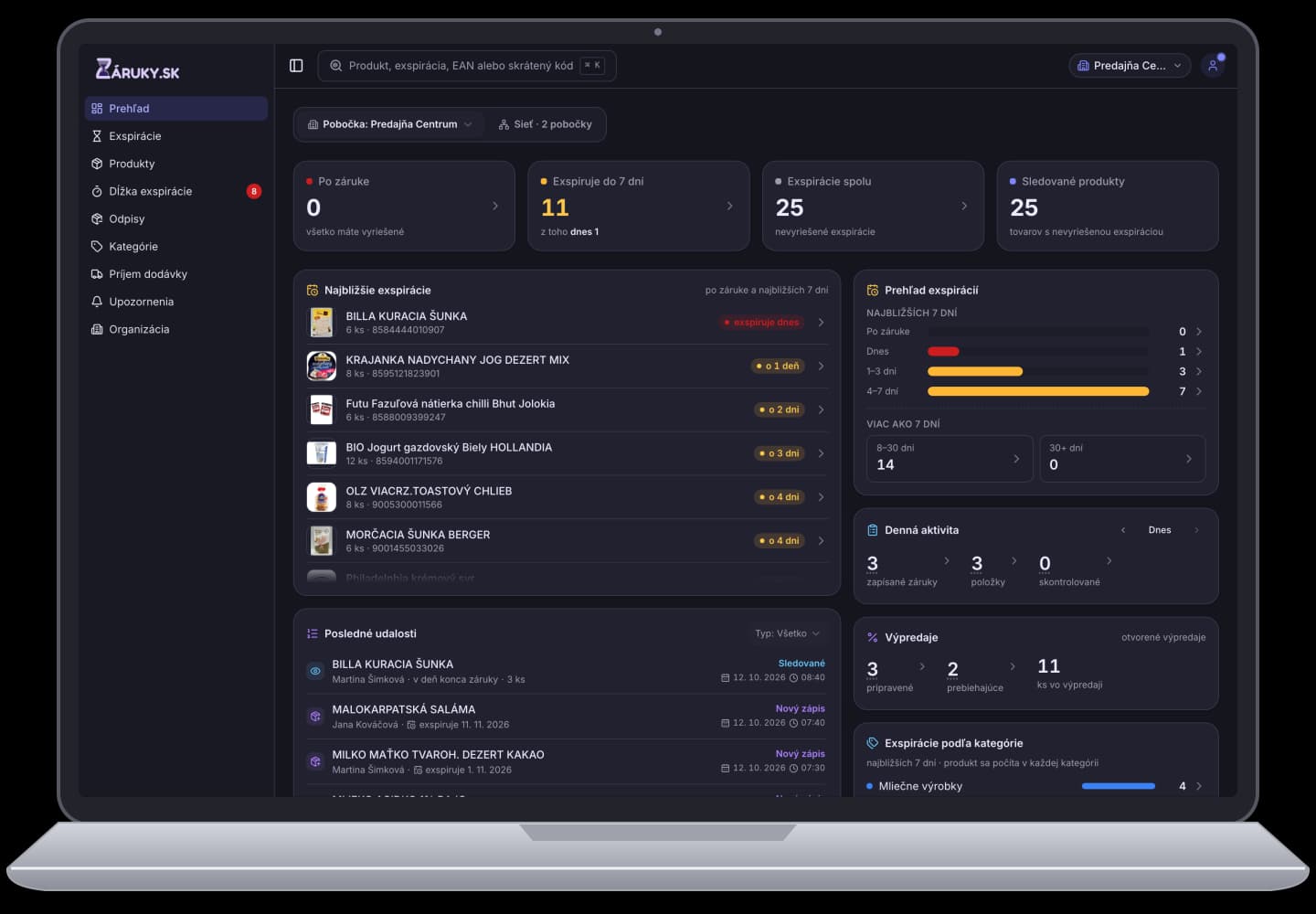The height and width of the screenshot is (914, 1316).
Task: Click the 4–7 dní yellow bar
Action: pos(1038,391)
